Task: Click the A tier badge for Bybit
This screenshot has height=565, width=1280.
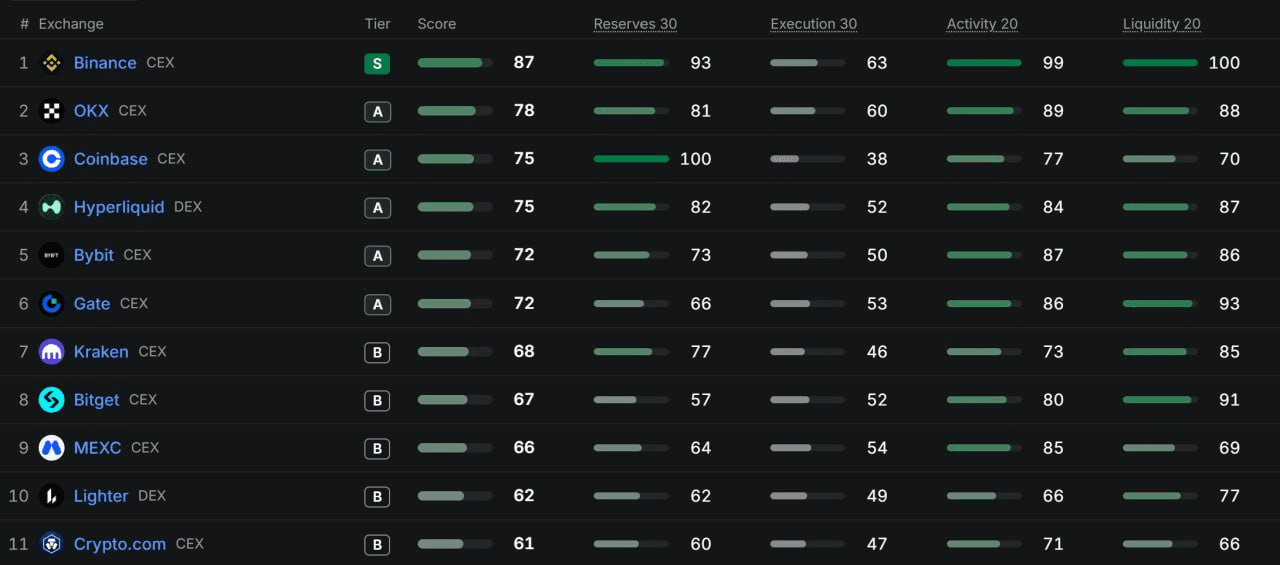Action: click(x=377, y=256)
